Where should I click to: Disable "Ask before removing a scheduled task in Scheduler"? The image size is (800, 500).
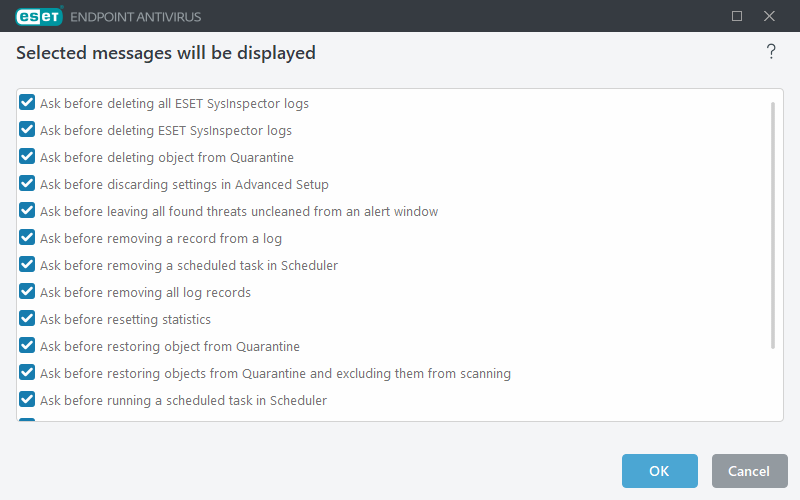[x=28, y=265]
